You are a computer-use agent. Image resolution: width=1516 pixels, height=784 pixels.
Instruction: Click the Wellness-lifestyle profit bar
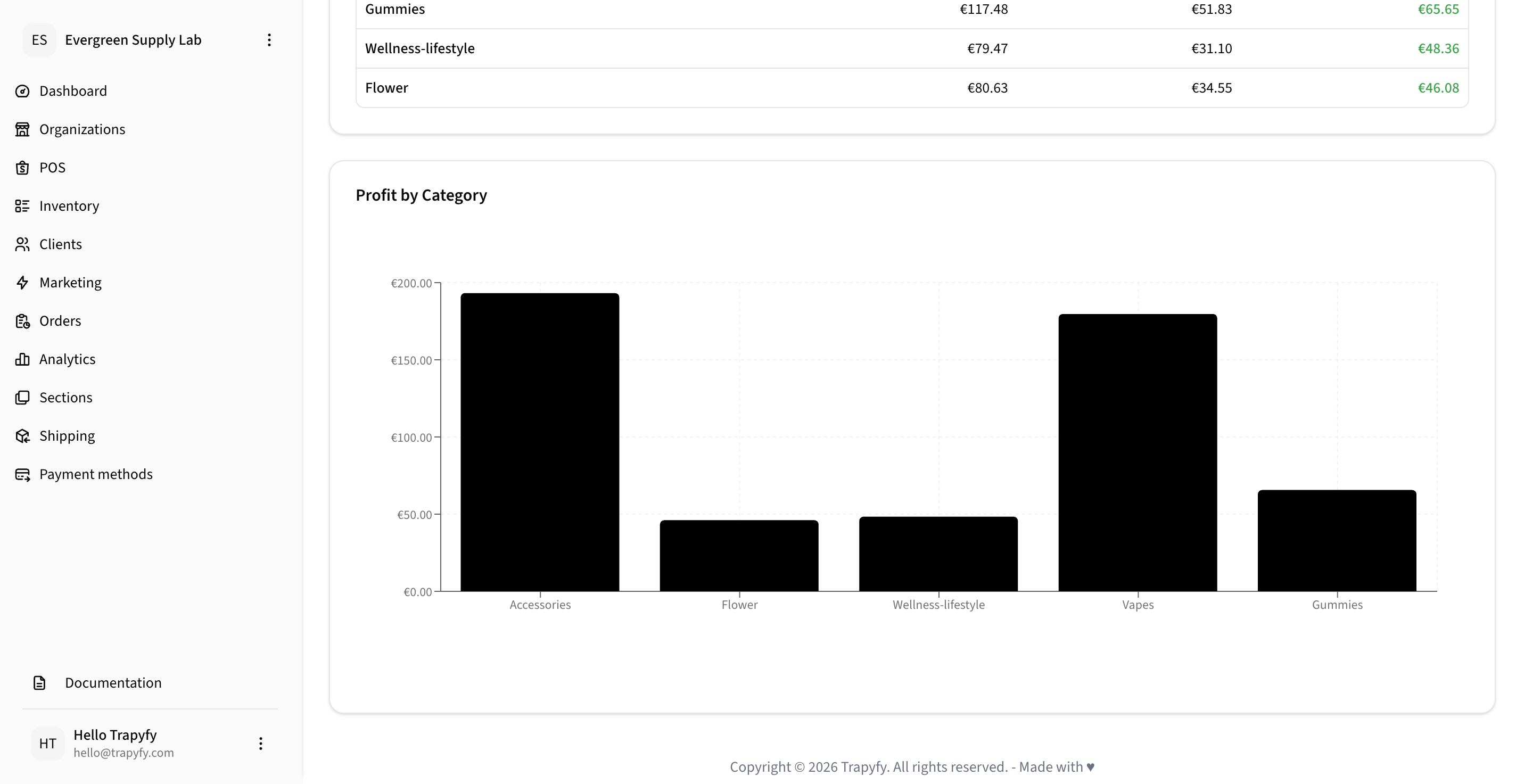[938, 554]
